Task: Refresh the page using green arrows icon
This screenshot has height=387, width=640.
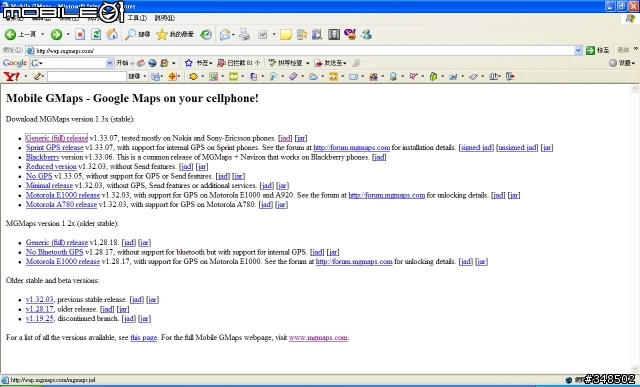Action: click(x=96, y=35)
